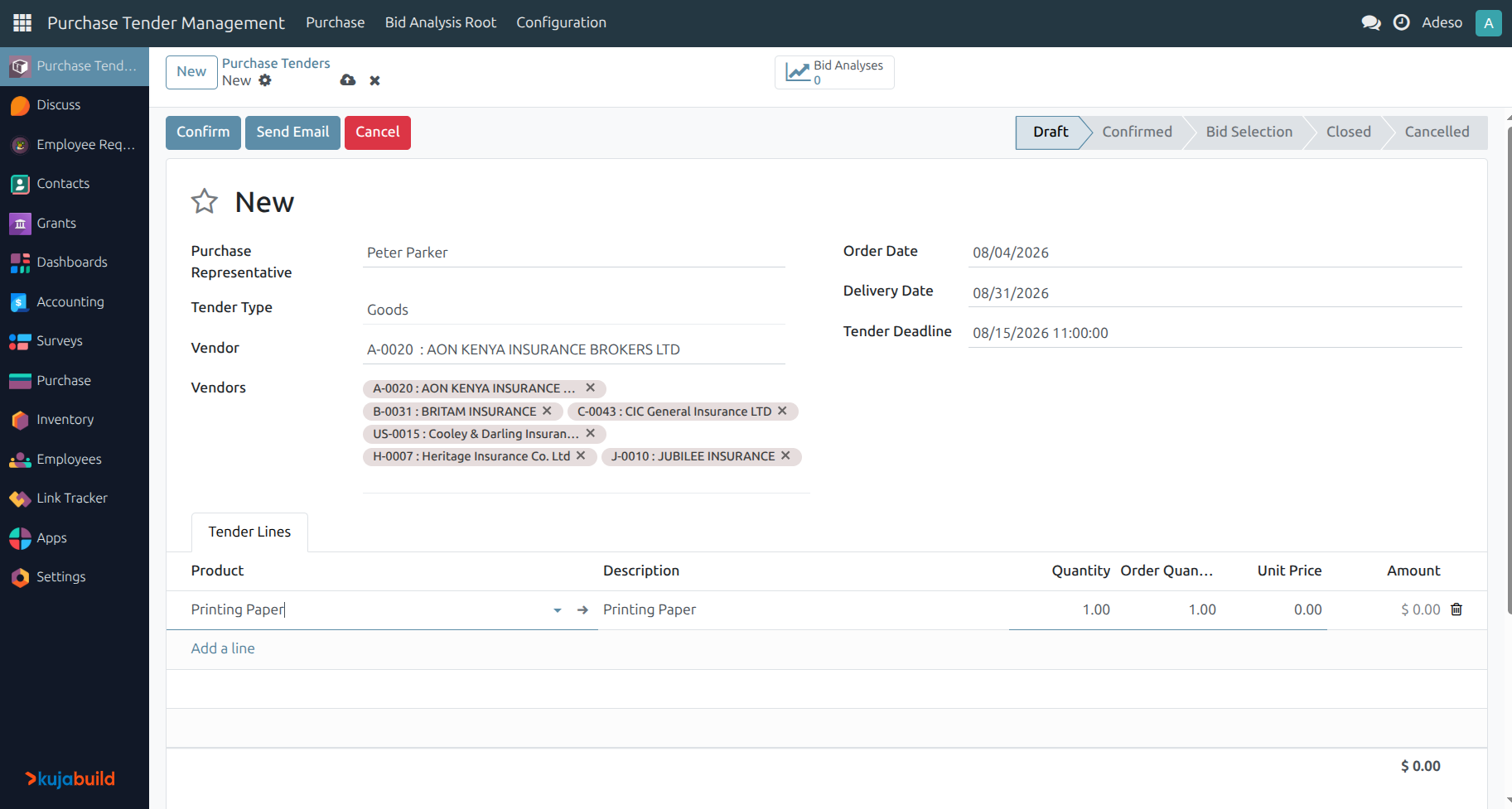Set status to Closed stage
The image size is (1512, 809).
click(1349, 132)
